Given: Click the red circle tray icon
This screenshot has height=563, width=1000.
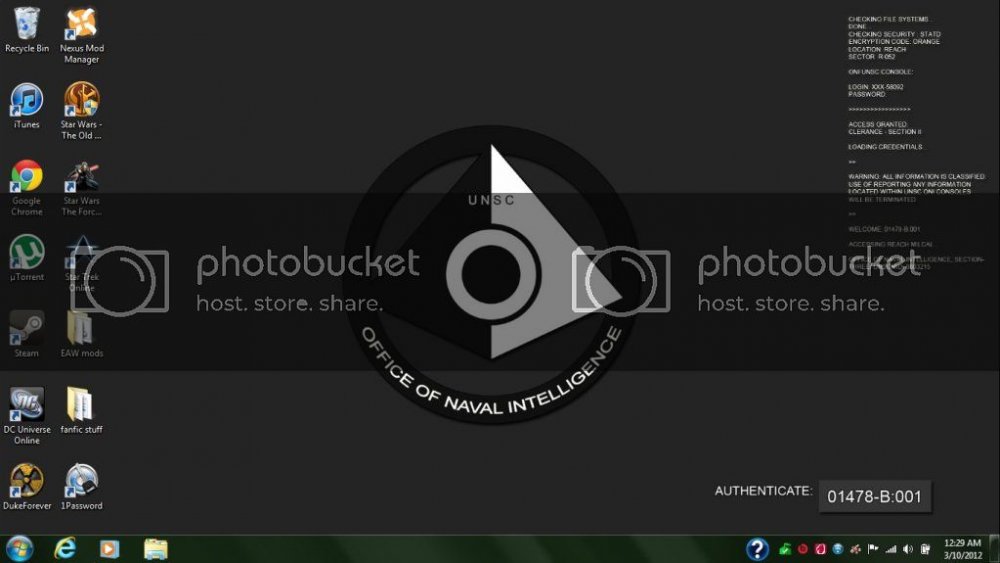Looking at the screenshot, I should (803, 549).
